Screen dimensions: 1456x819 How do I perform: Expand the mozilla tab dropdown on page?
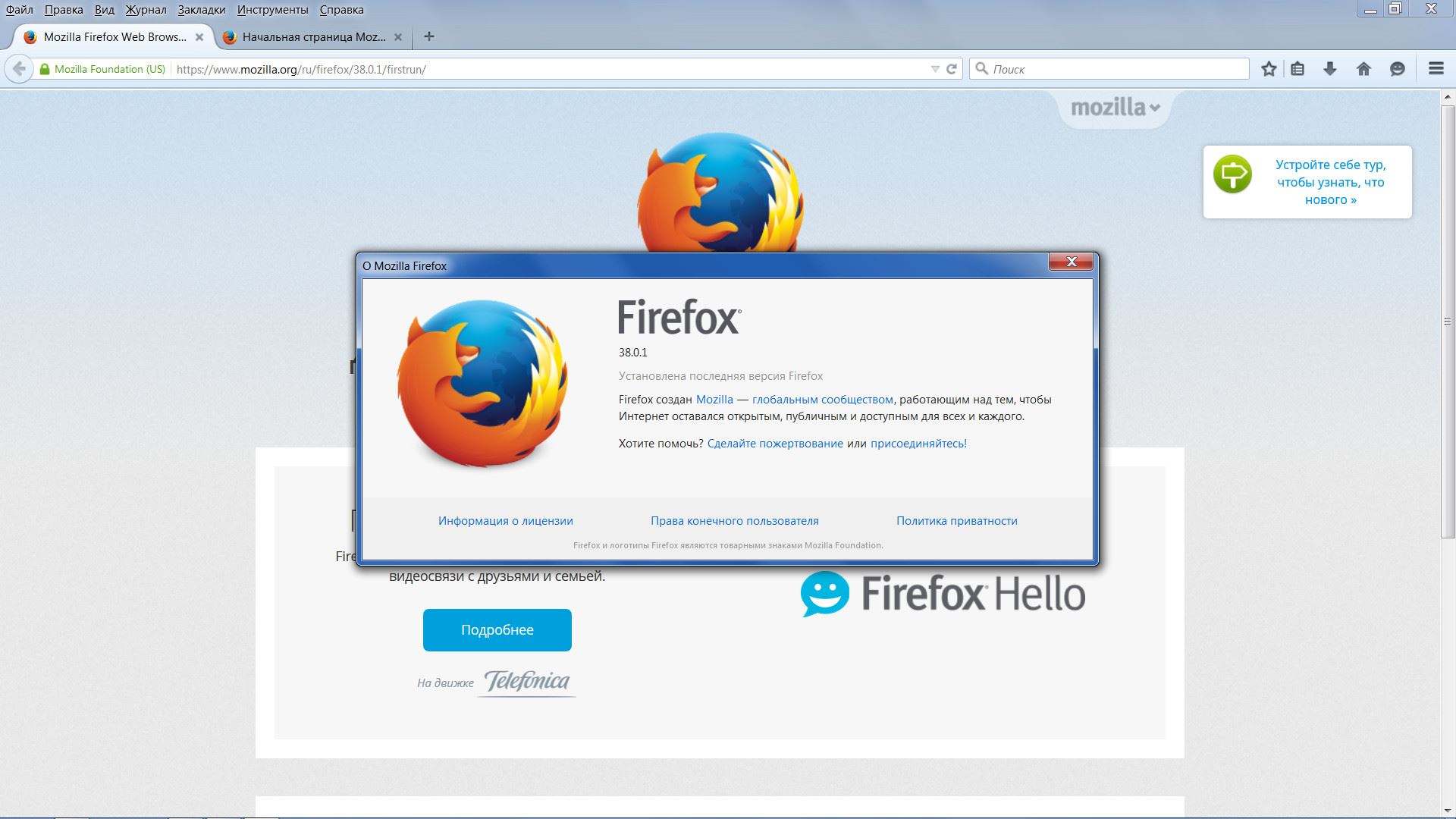pos(1115,108)
